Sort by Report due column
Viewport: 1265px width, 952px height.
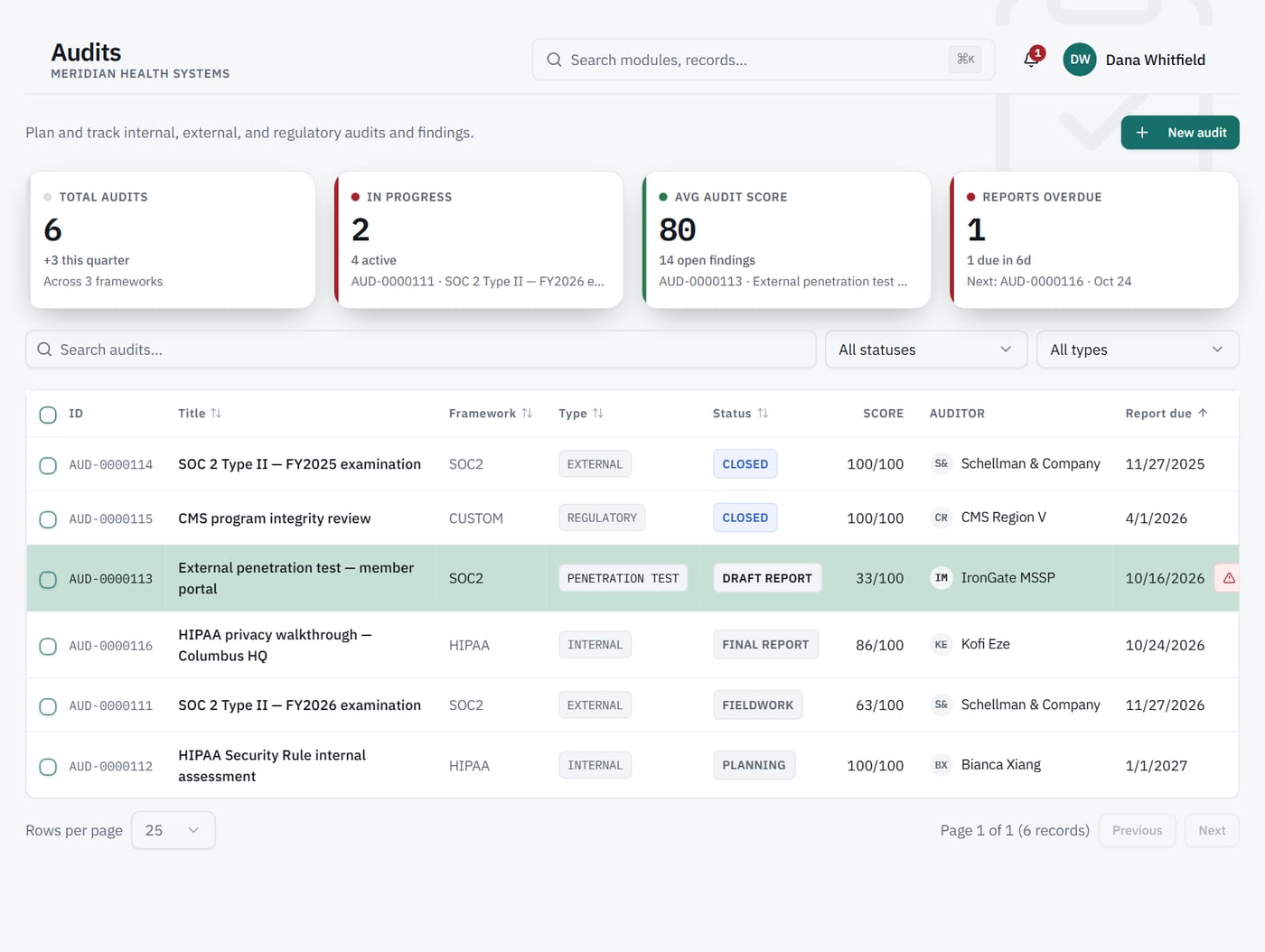coord(1167,414)
